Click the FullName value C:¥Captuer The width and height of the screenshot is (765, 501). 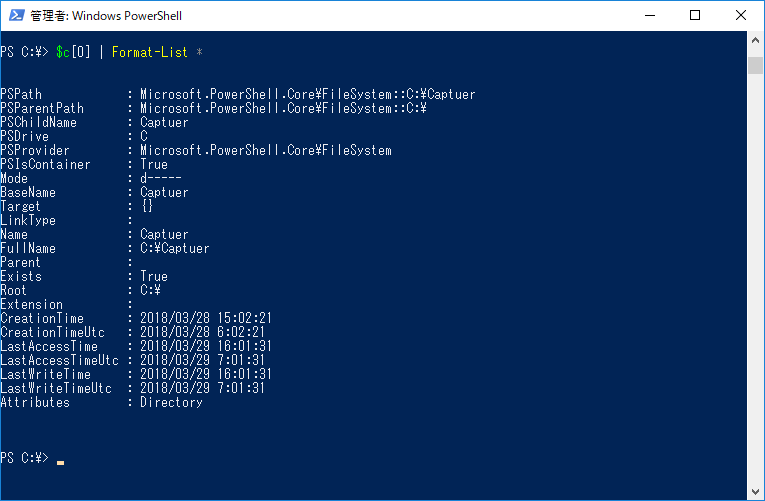[174, 248]
